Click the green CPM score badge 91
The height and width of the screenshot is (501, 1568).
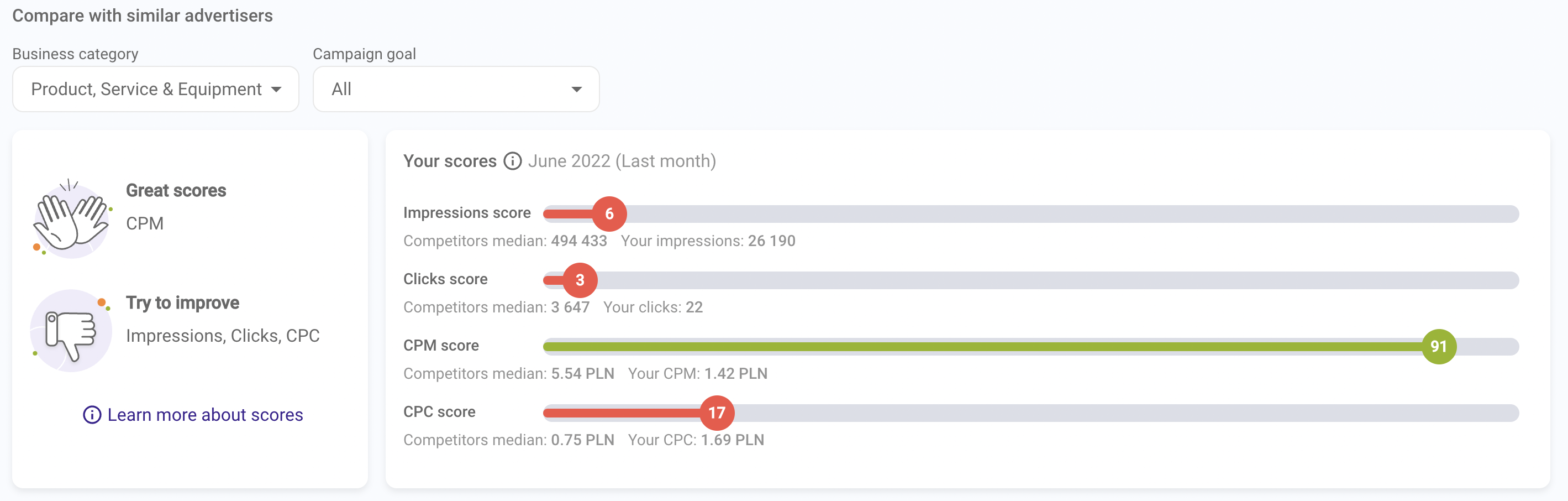pos(1438,347)
